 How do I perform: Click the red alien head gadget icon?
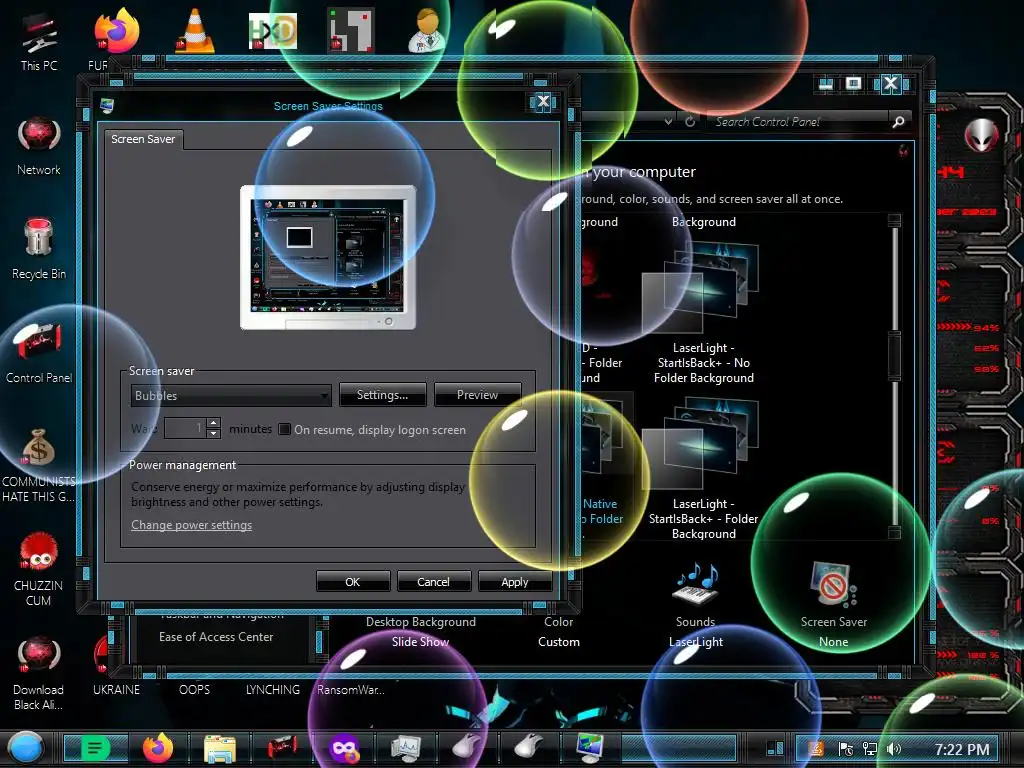coord(981,136)
